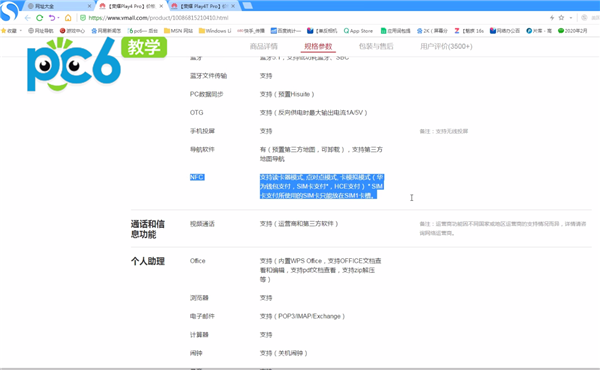Switch to the 商品详情 page tab
The height and width of the screenshot is (370, 600).
pos(264,46)
